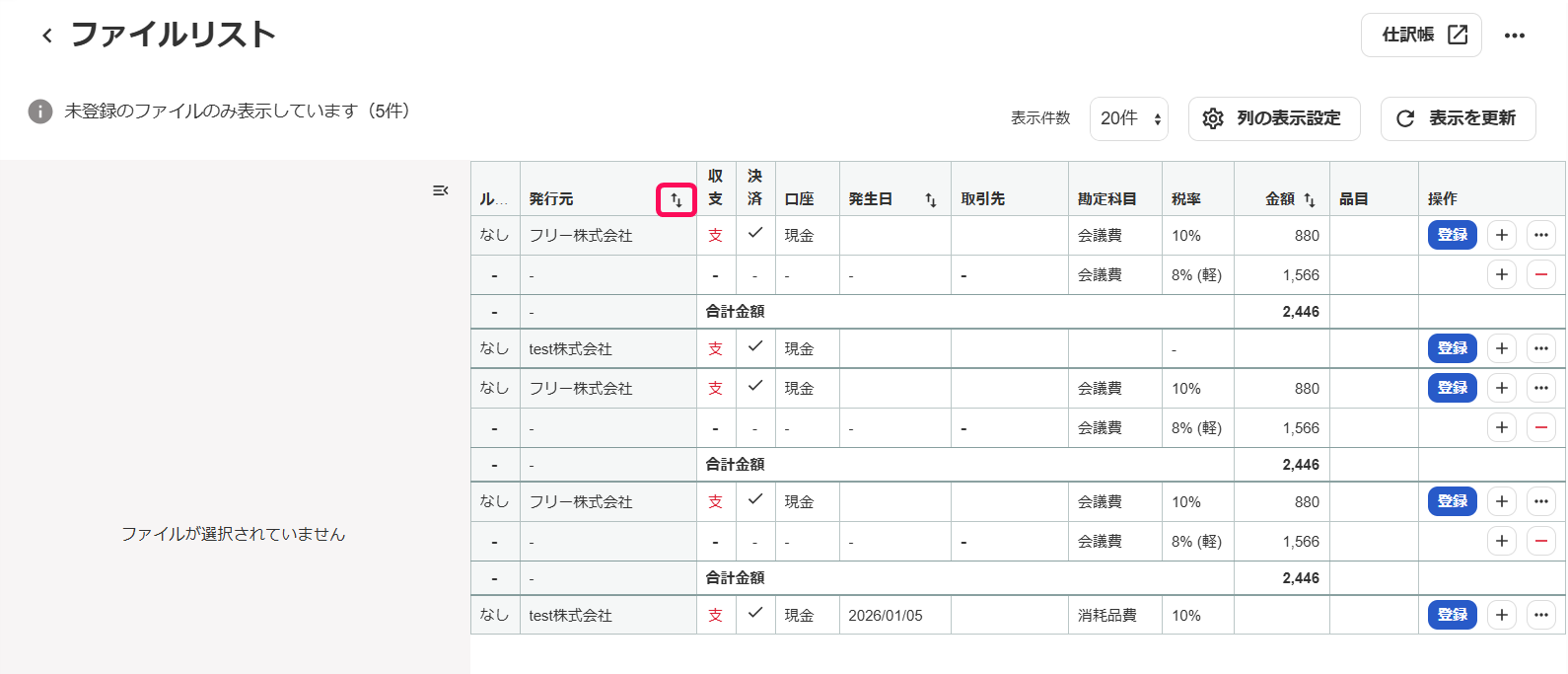The image size is (1568, 674).
Task: Open more actions for the 2026/01/05 row
Action: click(x=1541, y=615)
